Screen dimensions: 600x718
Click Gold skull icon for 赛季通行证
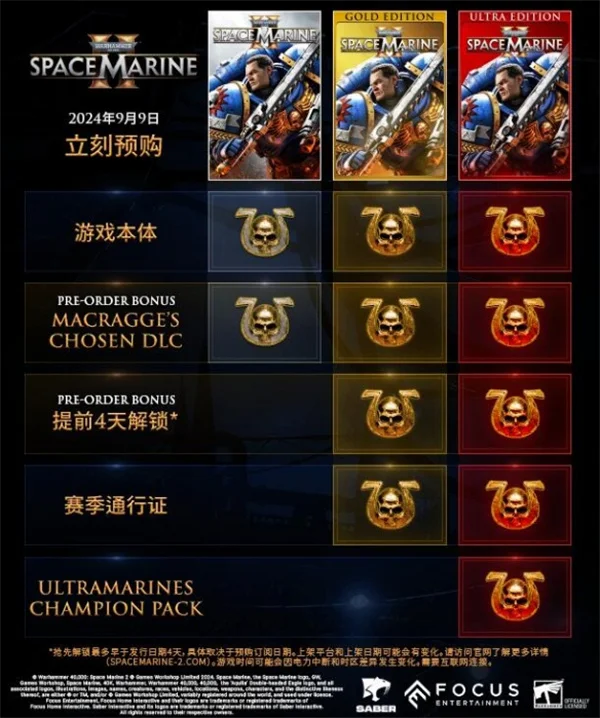tap(390, 505)
